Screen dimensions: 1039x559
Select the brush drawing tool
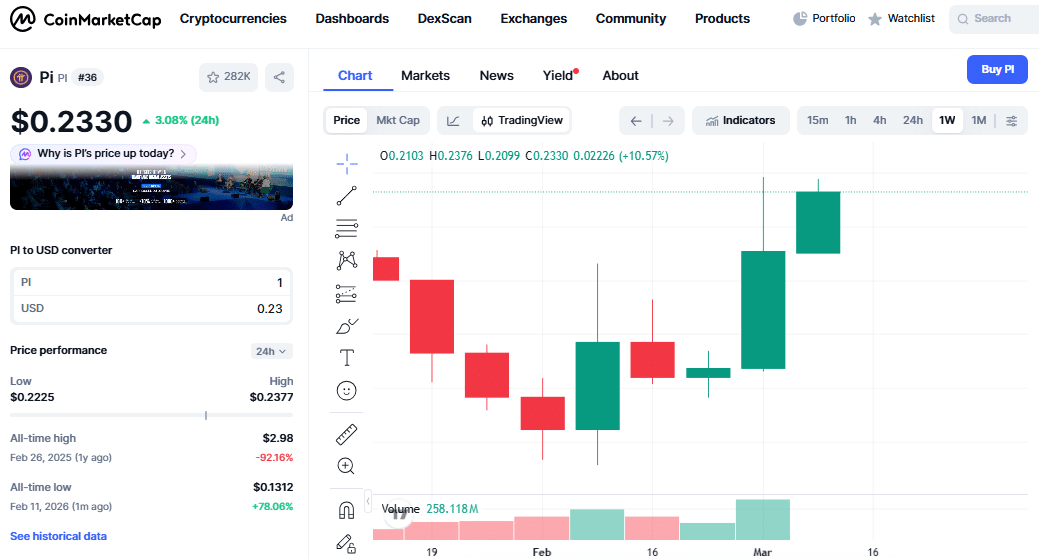[x=347, y=326]
